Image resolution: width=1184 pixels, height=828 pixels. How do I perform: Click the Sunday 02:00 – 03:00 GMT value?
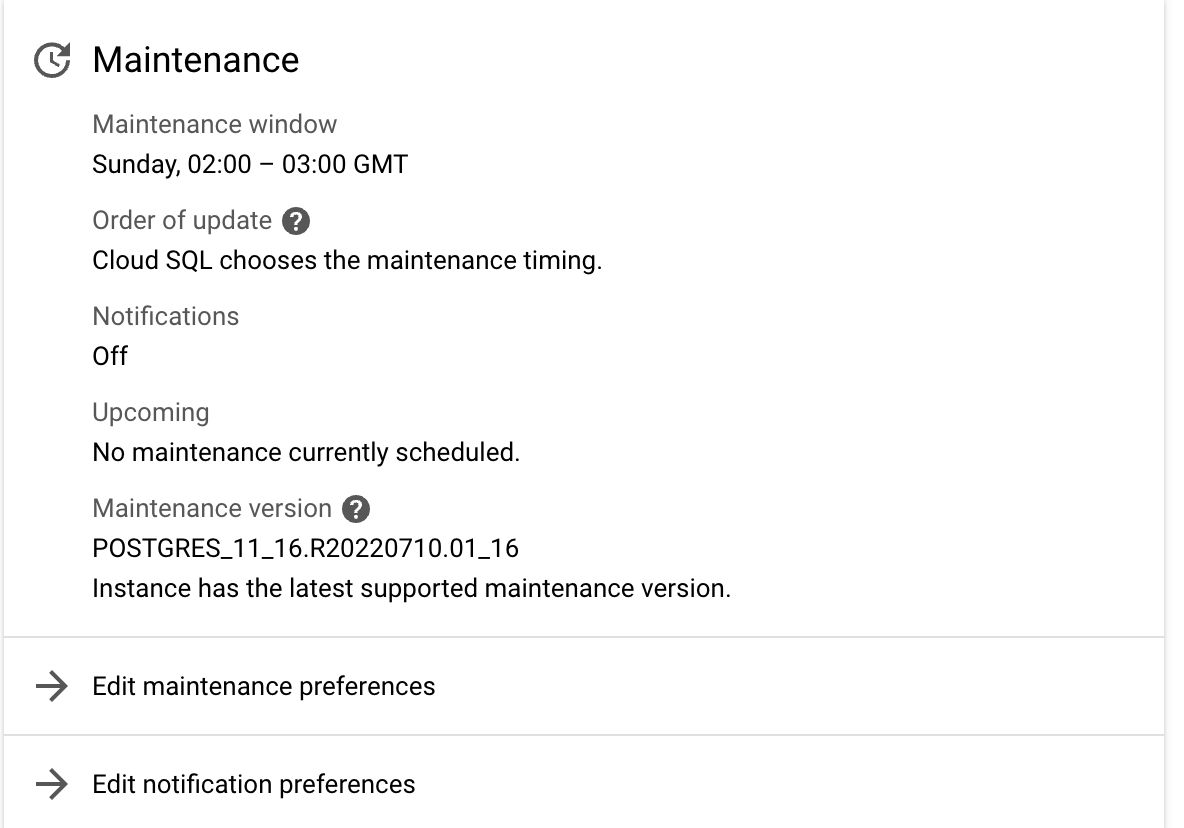(250, 164)
